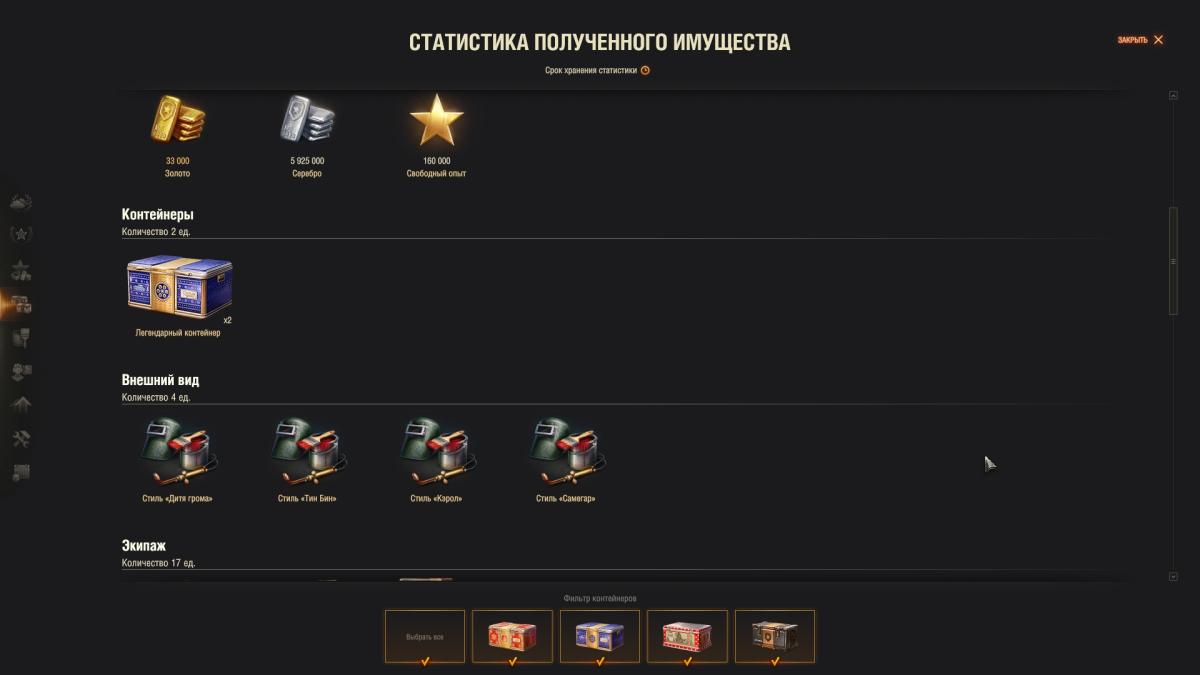Click the silver bars Серебро icon
This screenshot has width=1200, height=675.
pos(307,120)
